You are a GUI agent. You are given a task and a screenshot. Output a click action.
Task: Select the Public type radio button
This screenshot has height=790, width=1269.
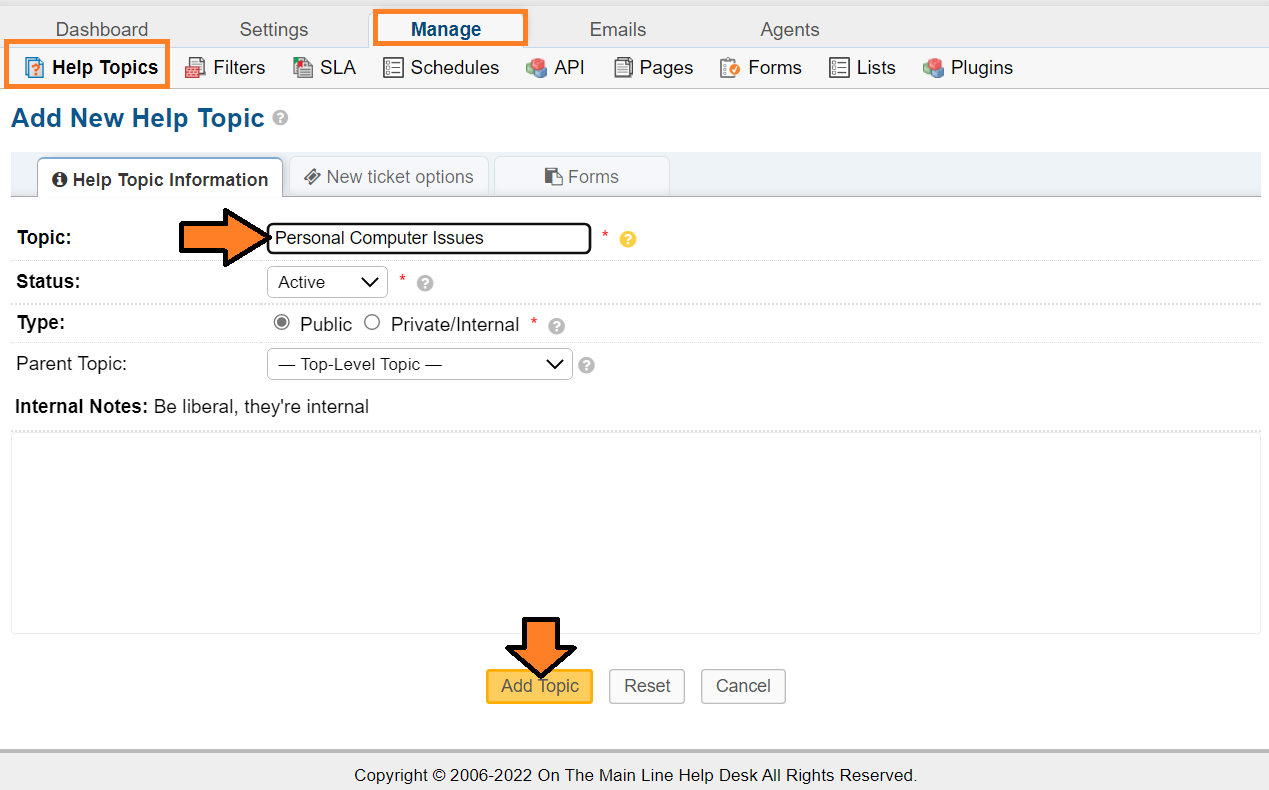281,323
